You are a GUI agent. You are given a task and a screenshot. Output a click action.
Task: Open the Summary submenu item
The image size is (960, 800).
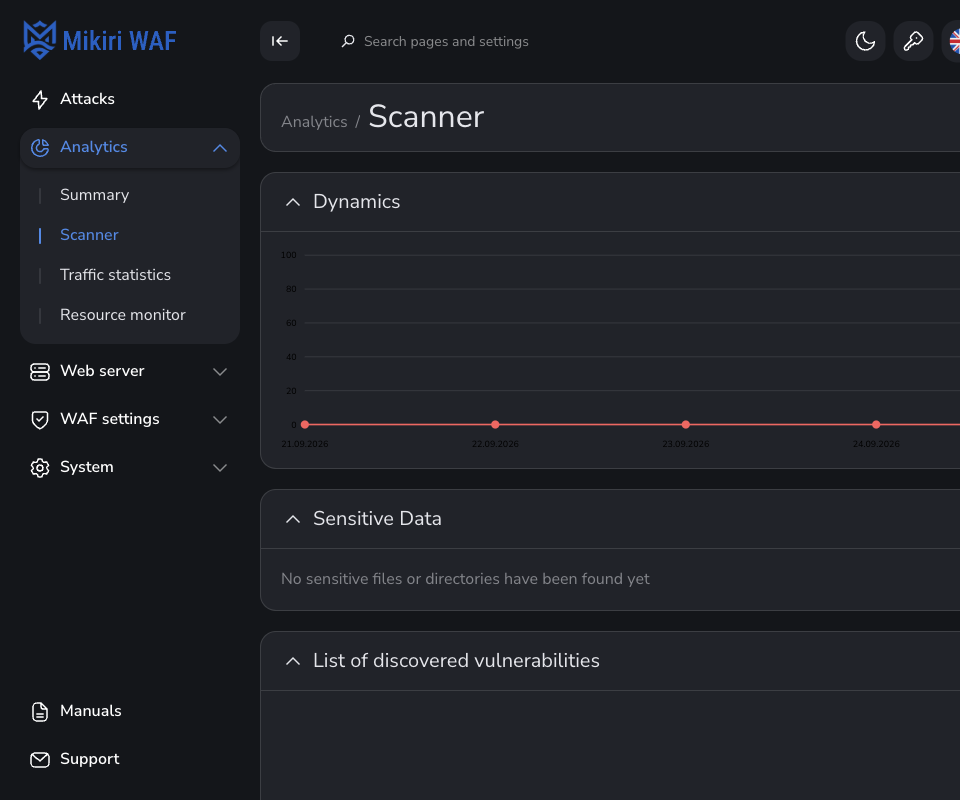pos(94,195)
